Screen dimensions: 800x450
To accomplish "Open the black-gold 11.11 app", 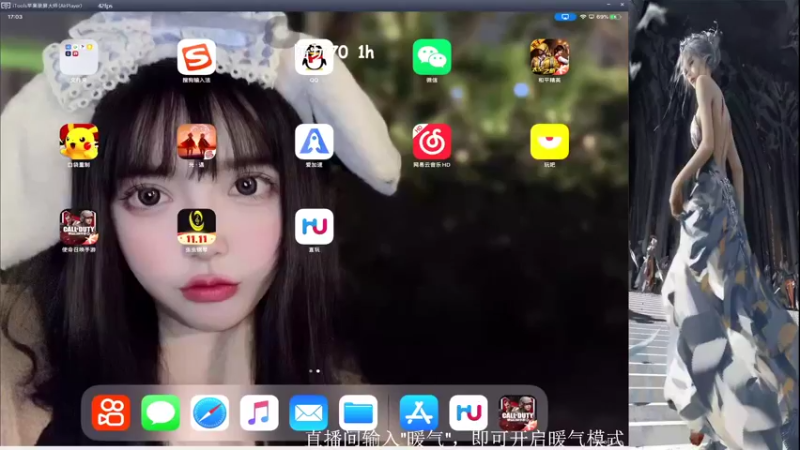I will coord(196,227).
